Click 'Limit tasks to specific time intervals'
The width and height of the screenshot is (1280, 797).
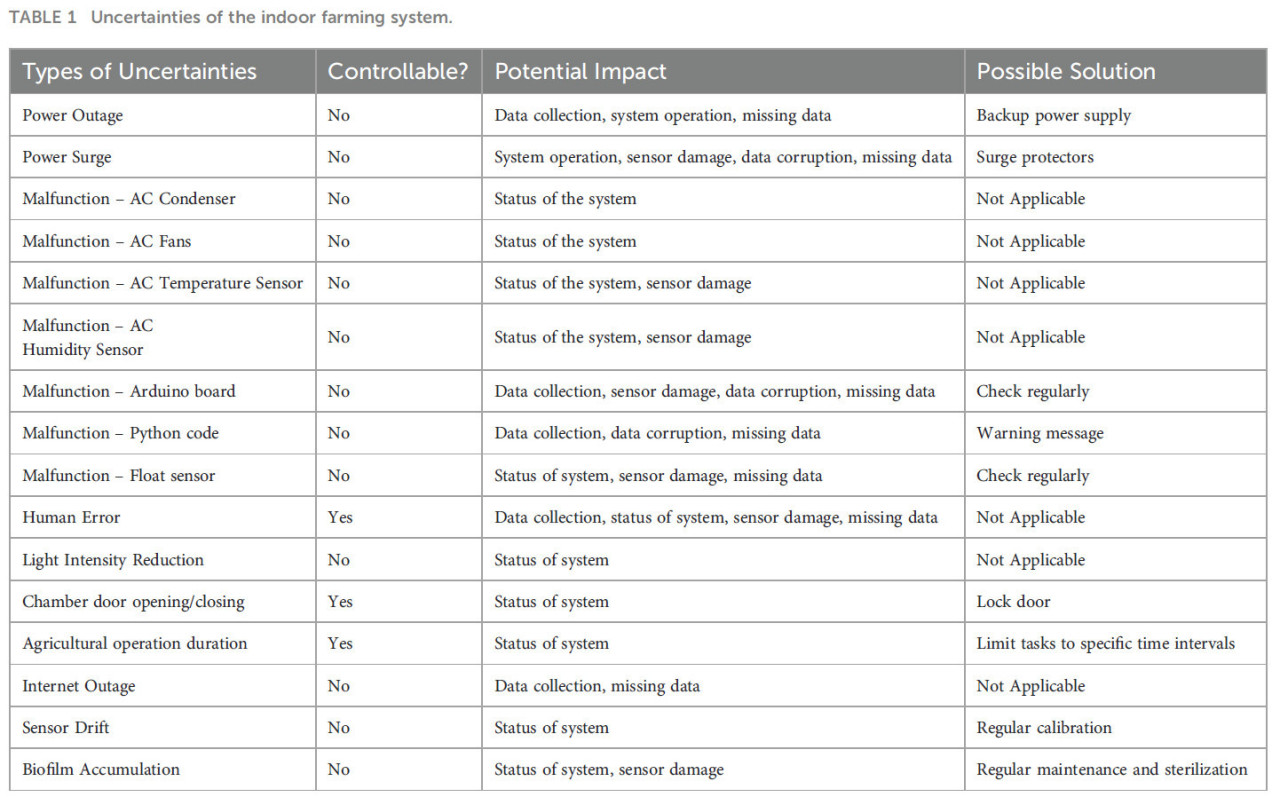tap(1106, 644)
